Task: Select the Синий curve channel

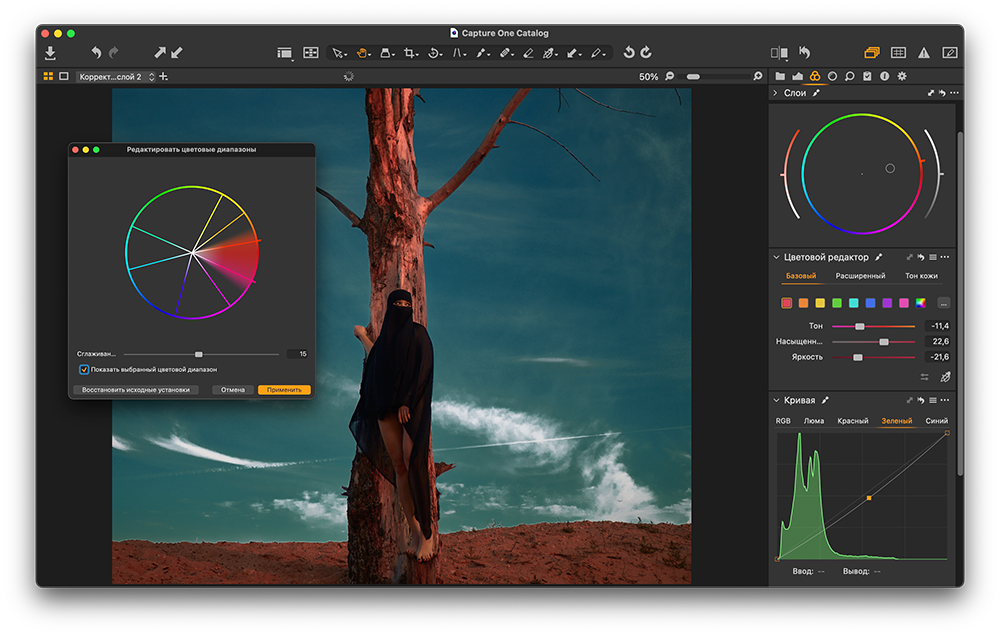Action: click(936, 421)
